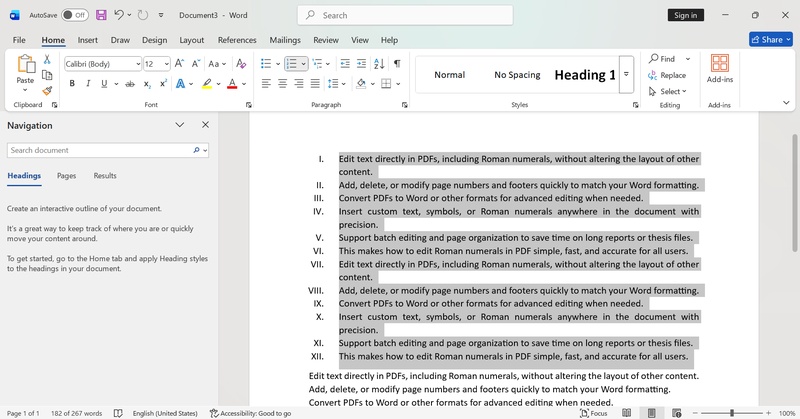Viewport: 800px width, 419px height.
Task: Center align the selected text
Action: (283, 84)
